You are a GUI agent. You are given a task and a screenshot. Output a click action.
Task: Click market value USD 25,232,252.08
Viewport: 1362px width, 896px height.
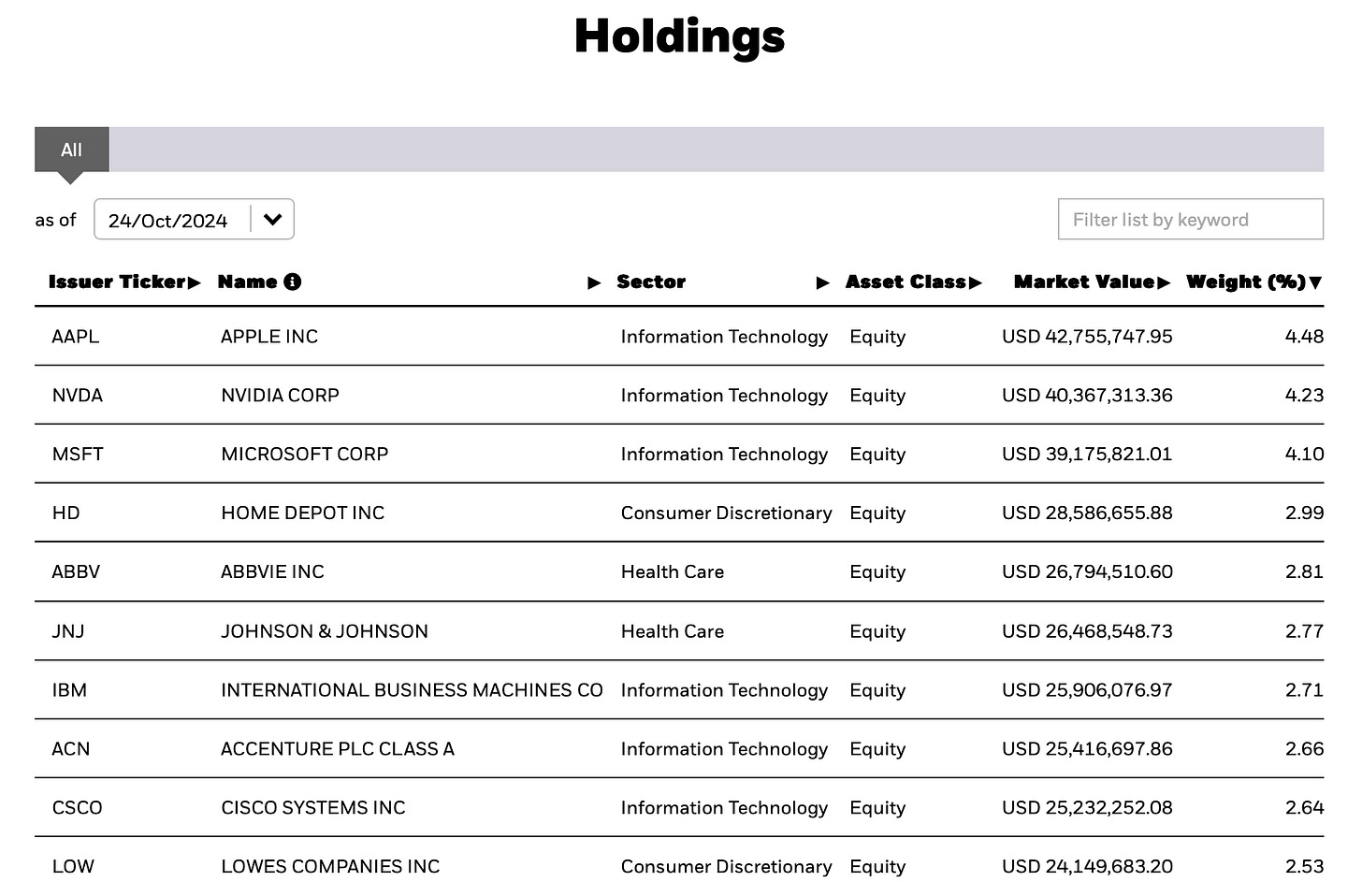pyautogui.click(x=1087, y=808)
